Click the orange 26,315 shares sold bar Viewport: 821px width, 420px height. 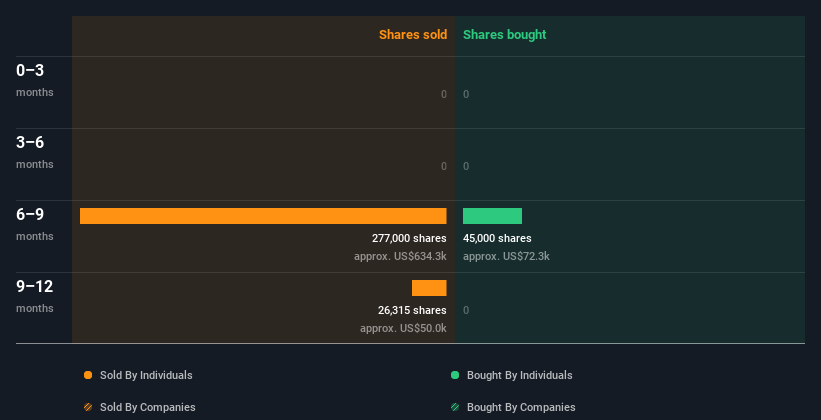point(429,288)
